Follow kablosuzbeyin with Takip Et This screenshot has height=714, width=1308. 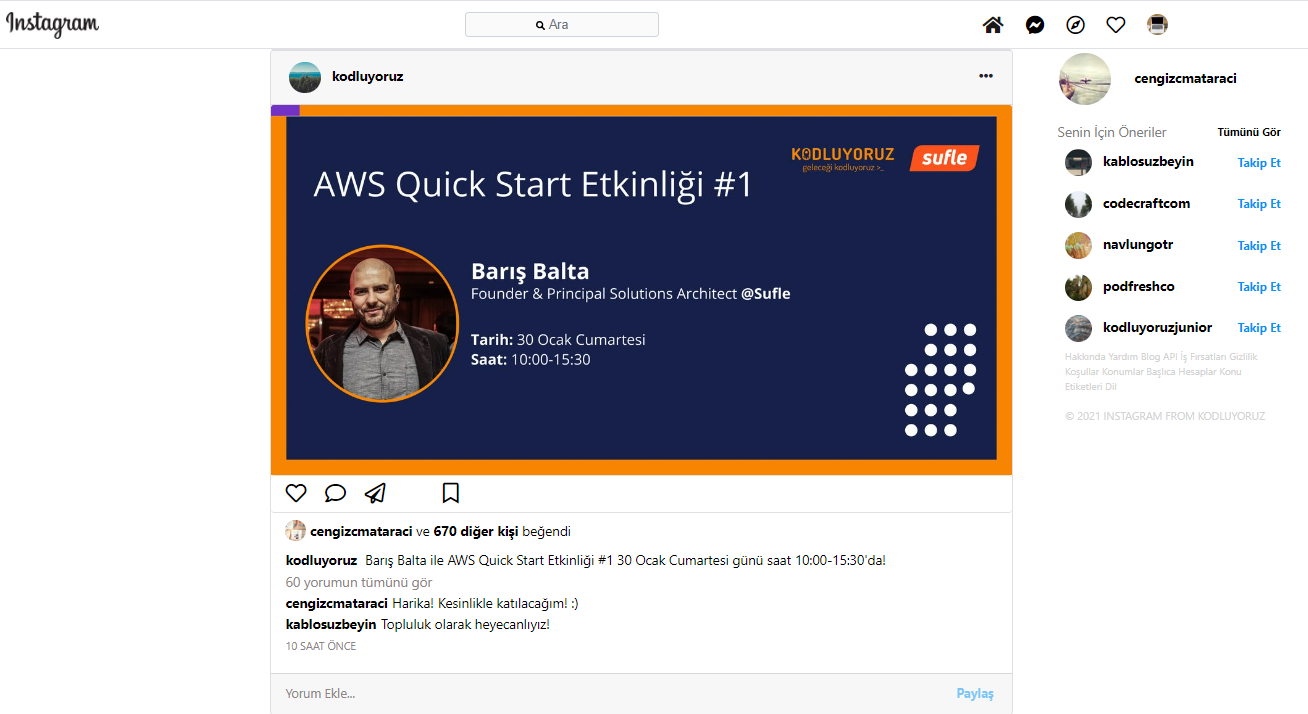pyautogui.click(x=1259, y=163)
